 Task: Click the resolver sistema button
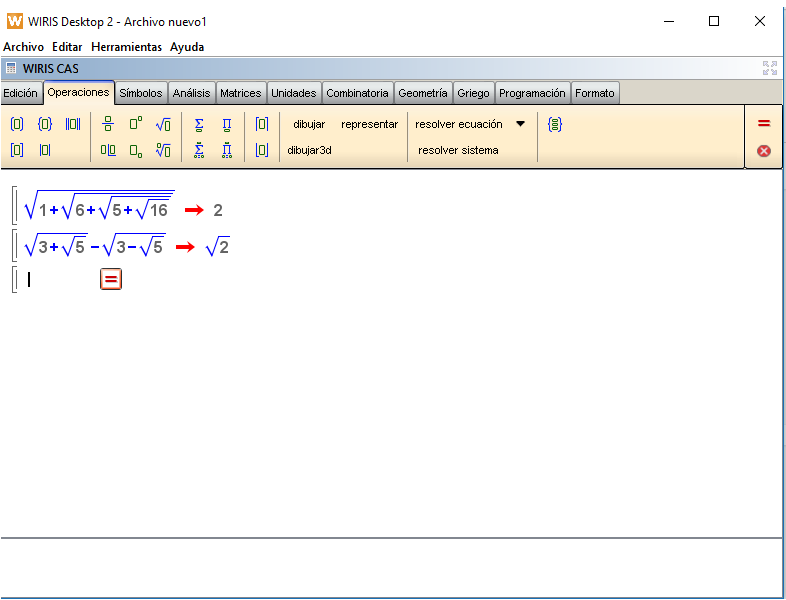tap(458, 150)
